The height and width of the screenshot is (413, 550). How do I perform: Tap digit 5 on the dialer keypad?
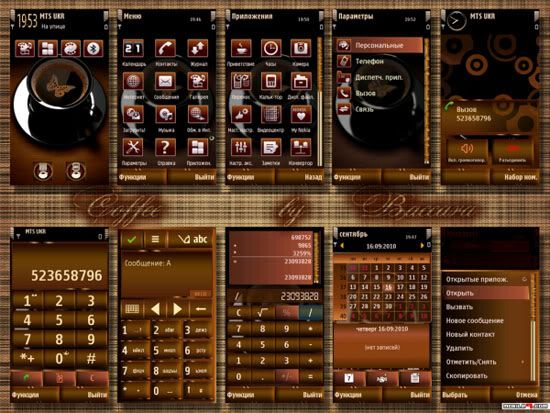tap(59, 320)
